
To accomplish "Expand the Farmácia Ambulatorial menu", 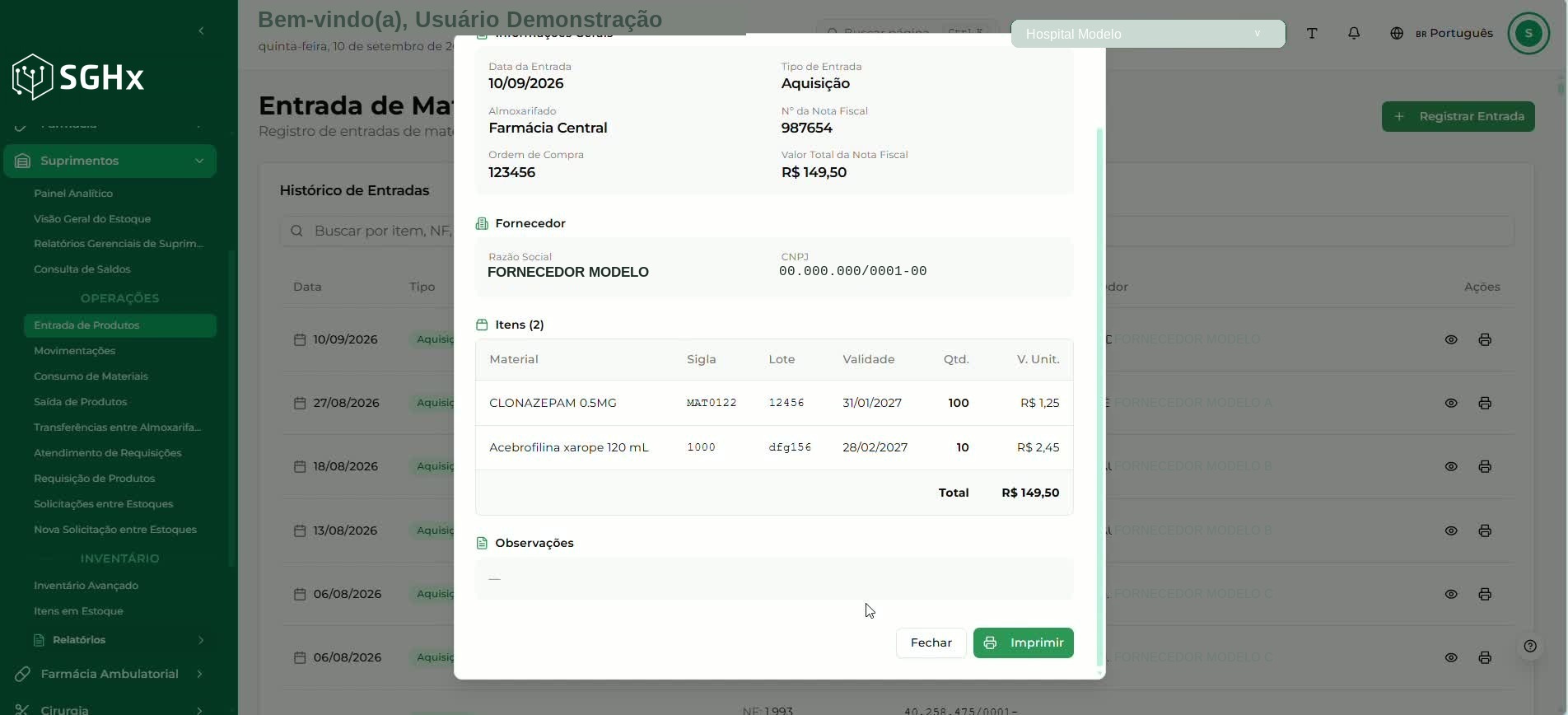I will 110,674.
